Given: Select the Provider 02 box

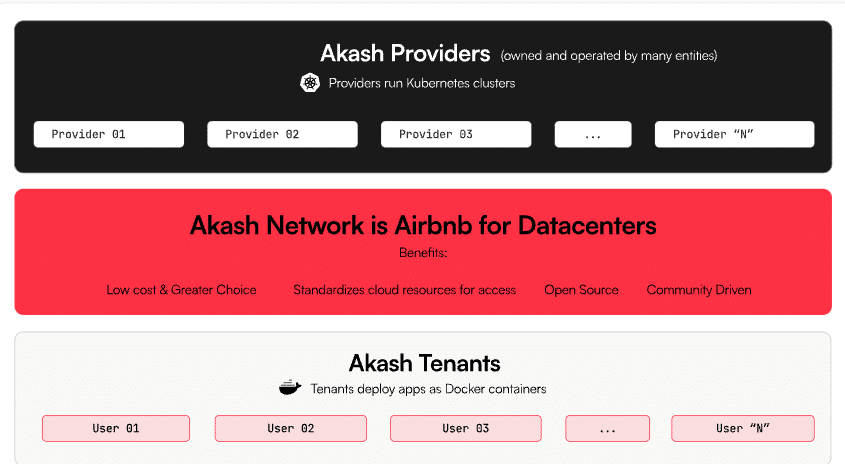Looking at the screenshot, I should point(282,134).
